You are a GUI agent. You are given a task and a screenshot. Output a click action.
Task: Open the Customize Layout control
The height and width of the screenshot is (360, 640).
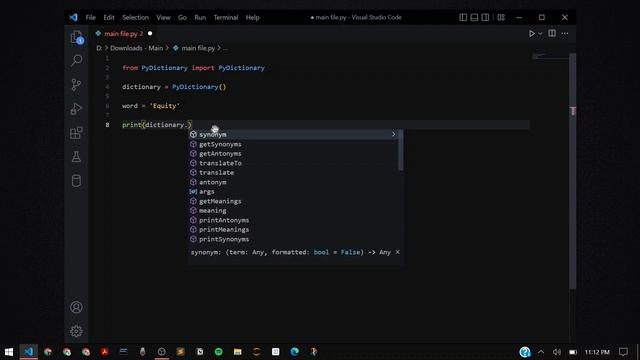point(501,17)
